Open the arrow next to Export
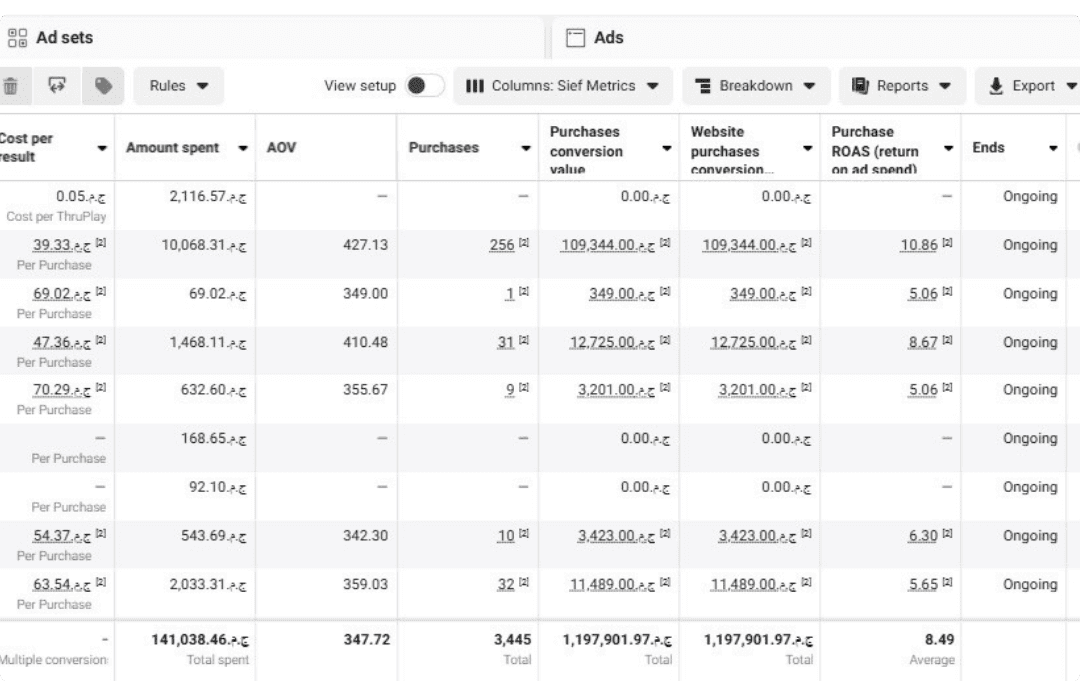 point(1071,86)
